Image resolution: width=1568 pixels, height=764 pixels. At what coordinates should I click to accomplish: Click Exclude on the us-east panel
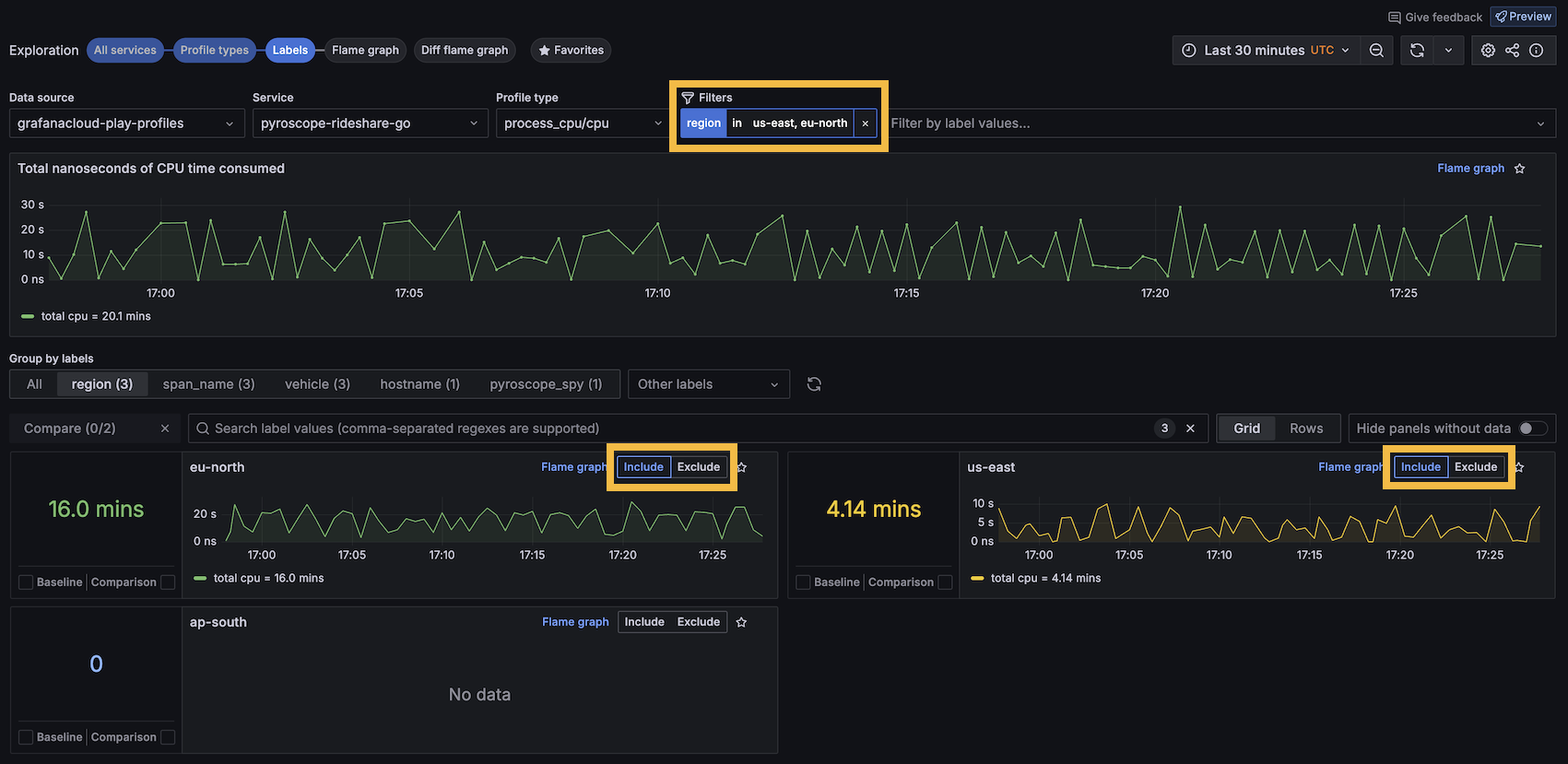(x=1475, y=467)
